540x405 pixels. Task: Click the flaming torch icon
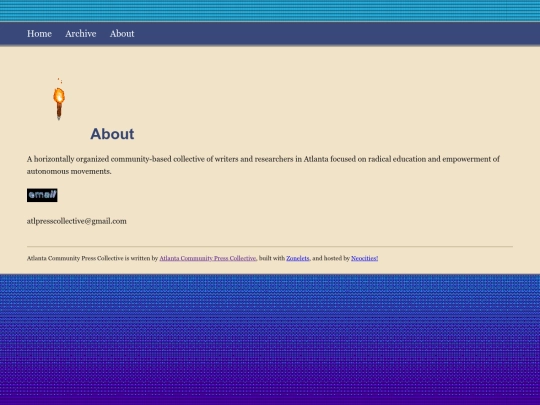click(x=59, y=99)
